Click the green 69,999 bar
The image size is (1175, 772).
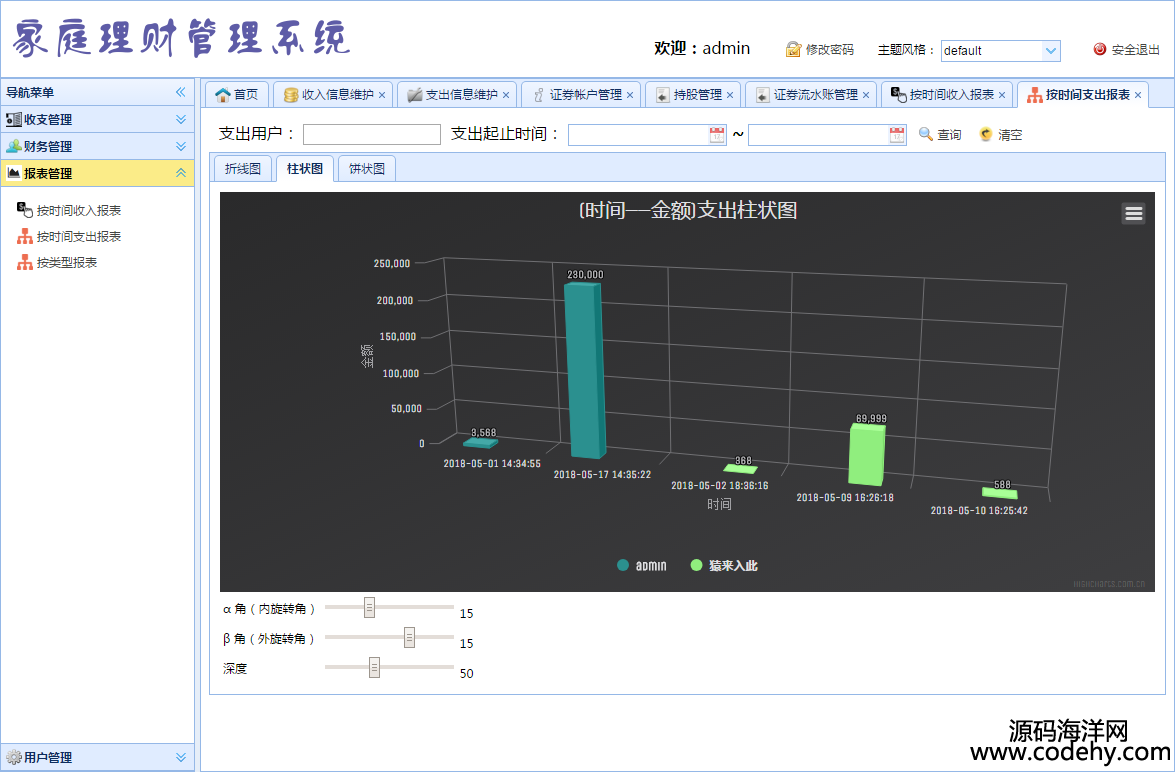point(866,455)
